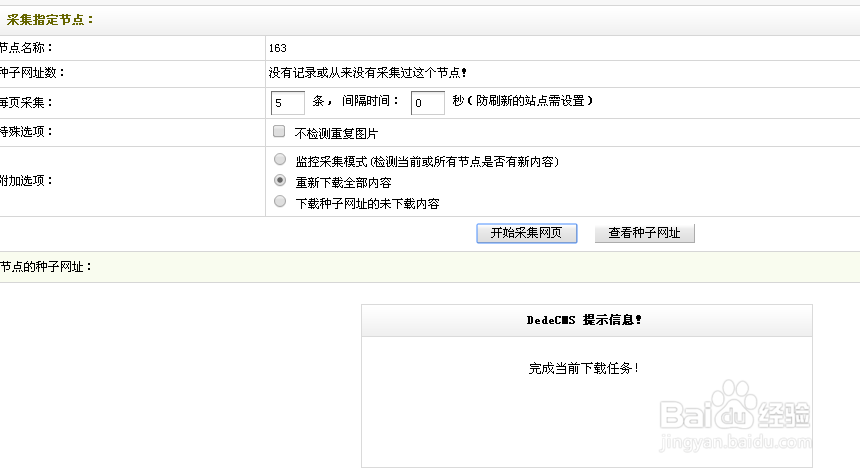Click the node name value 163
Viewport: 860px width, 472px height.
(x=277, y=48)
